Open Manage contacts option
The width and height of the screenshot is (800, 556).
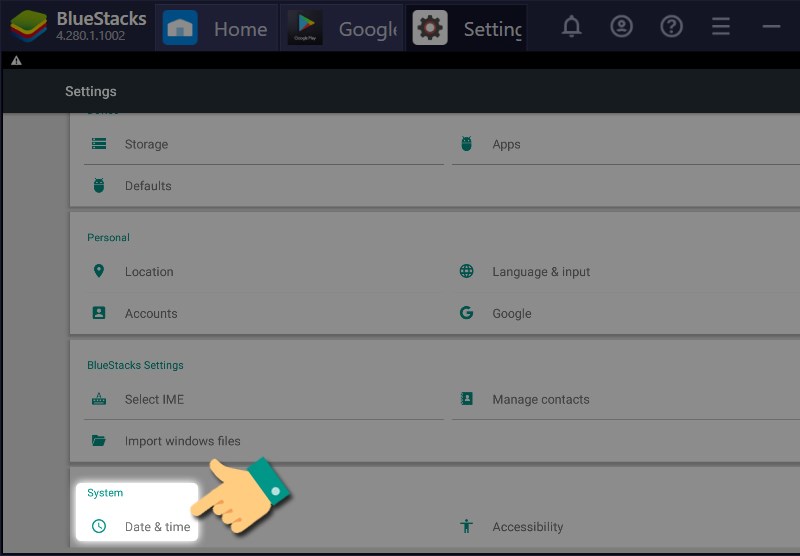tap(626, 399)
